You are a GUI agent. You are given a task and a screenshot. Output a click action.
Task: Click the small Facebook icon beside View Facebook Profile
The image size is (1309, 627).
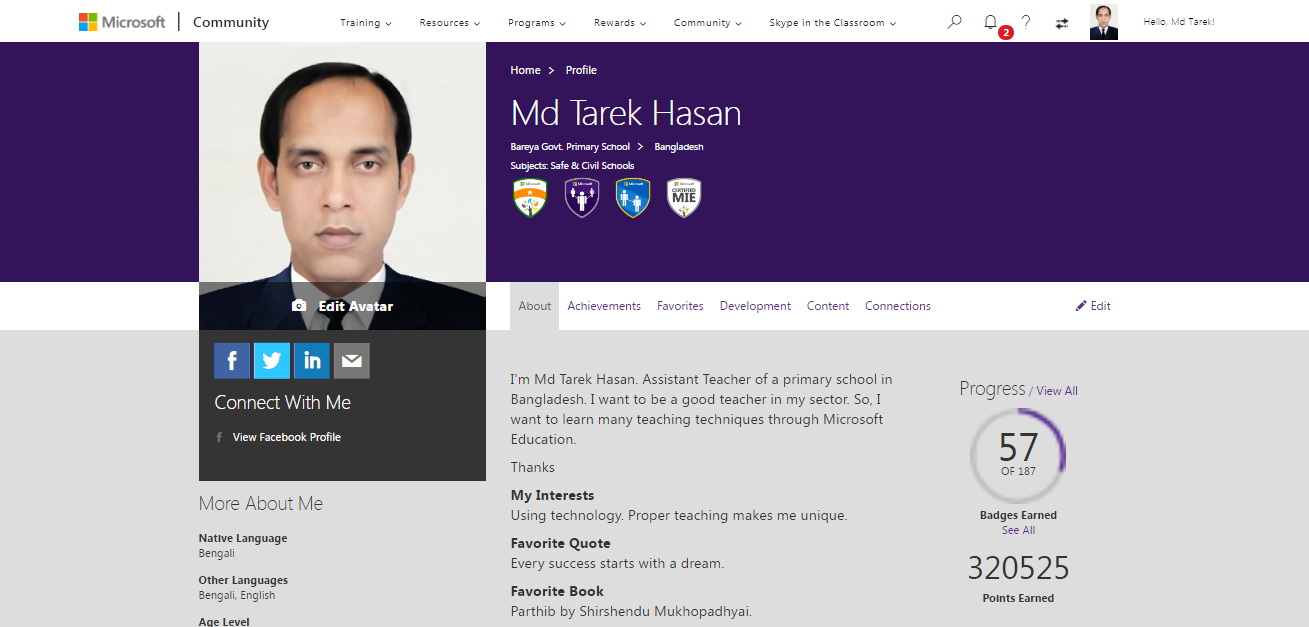click(219, 437)
